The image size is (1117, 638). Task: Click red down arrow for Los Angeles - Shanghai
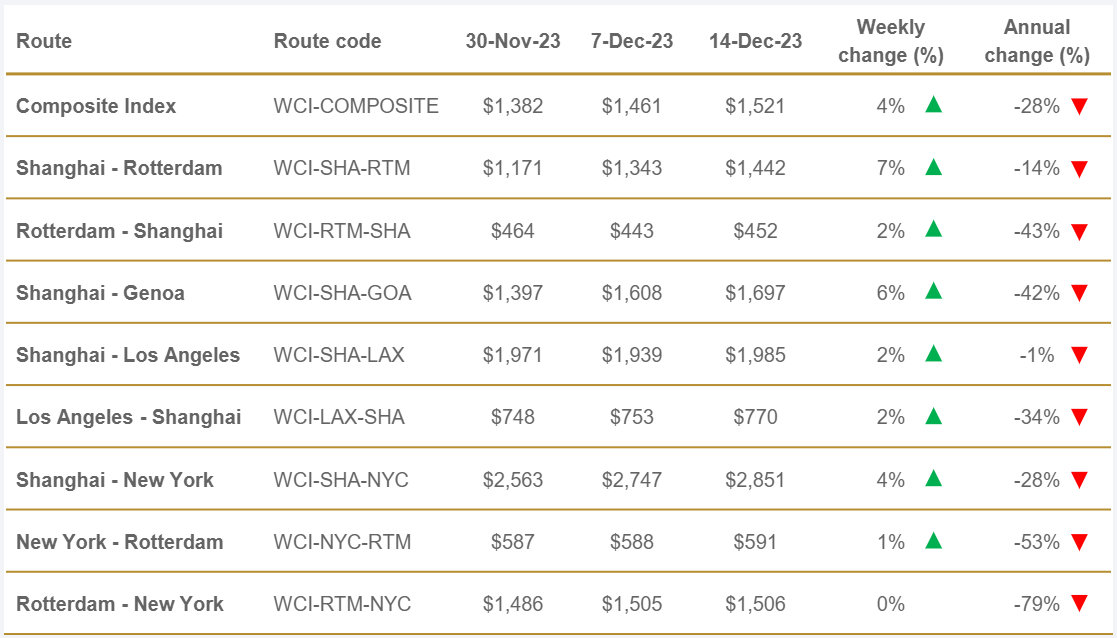pos(1079,418)
